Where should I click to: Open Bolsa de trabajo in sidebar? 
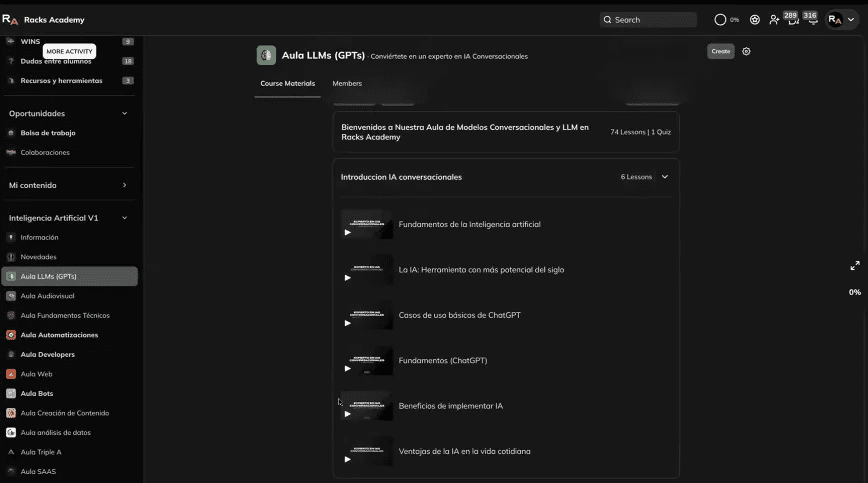(48, 133)
